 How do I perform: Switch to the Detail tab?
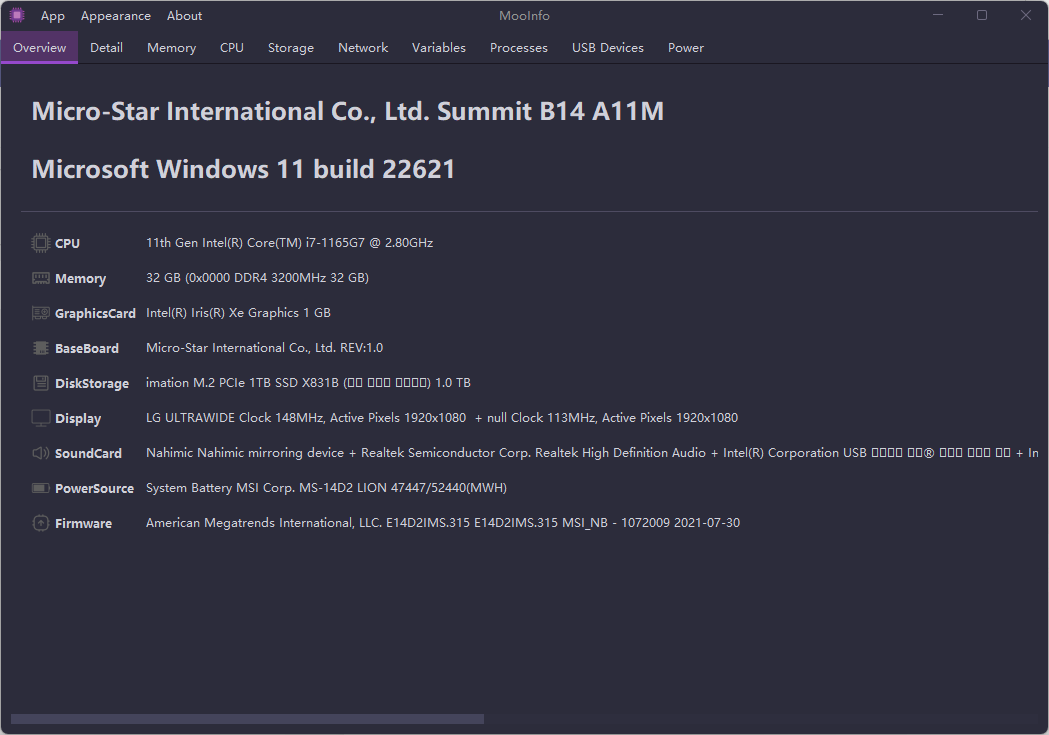tap(106, 47)
